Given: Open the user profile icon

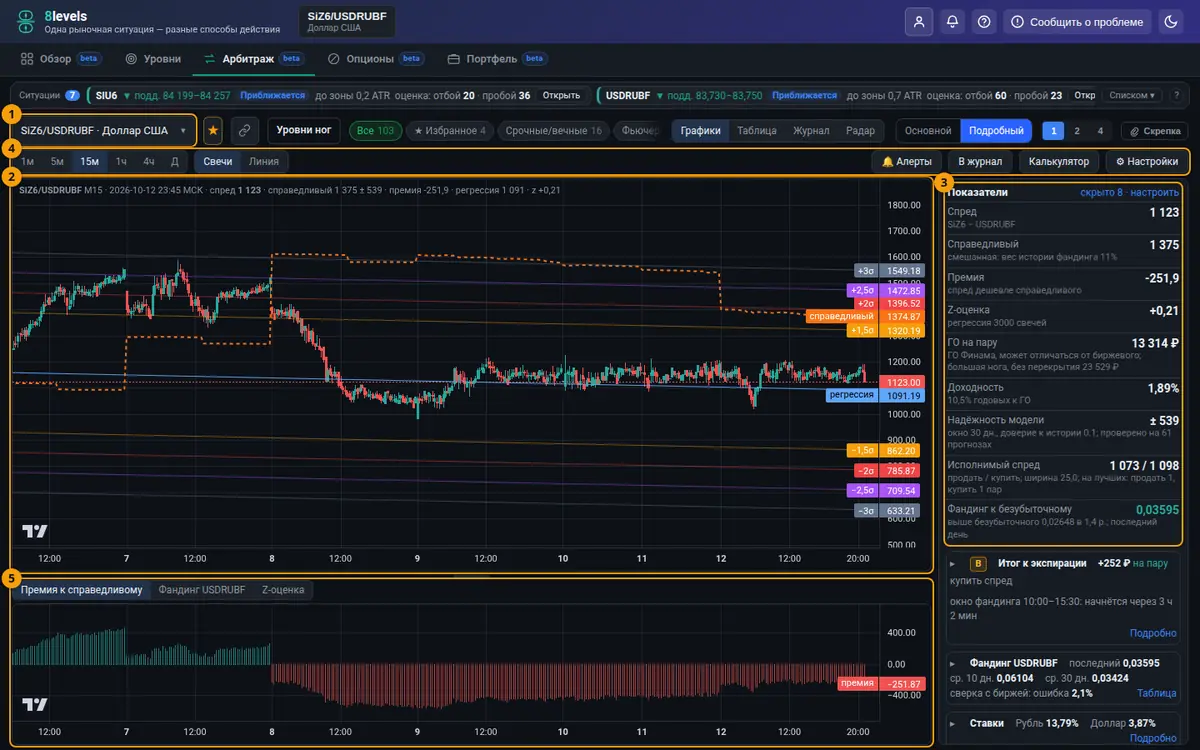Looking at the screenshot, I should click(x=919, y=21).
